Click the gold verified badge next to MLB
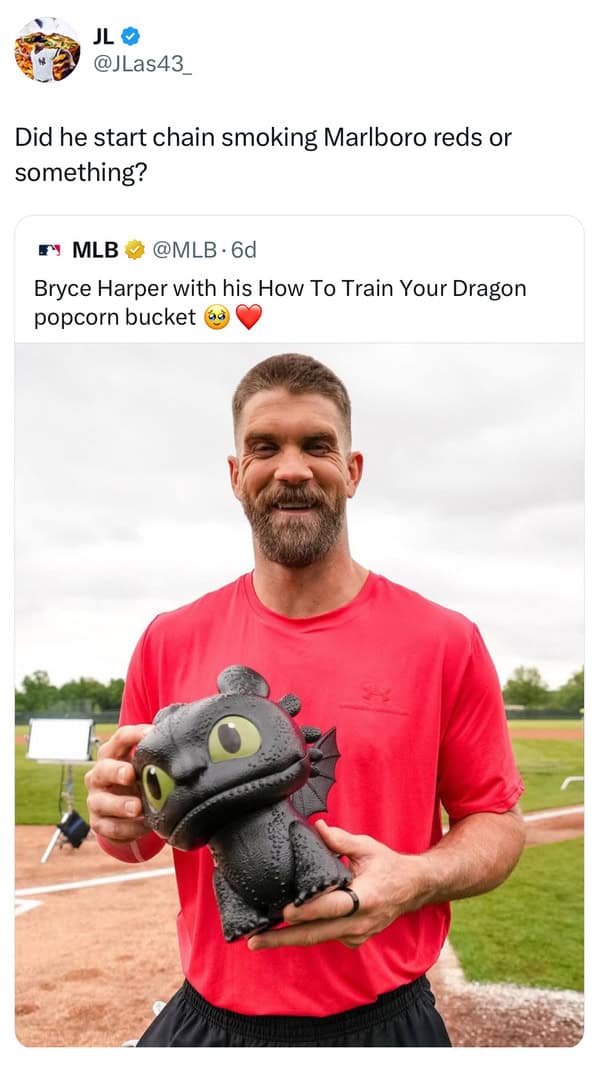Image resolution: width=599 pixels, height=1066 pixels. click(x=135, y=250)
